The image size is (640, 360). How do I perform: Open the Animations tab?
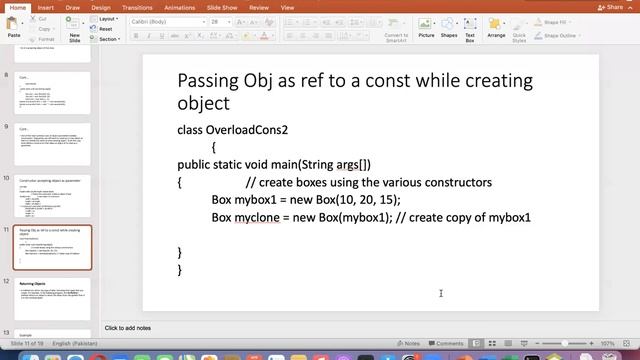point(180,8)
